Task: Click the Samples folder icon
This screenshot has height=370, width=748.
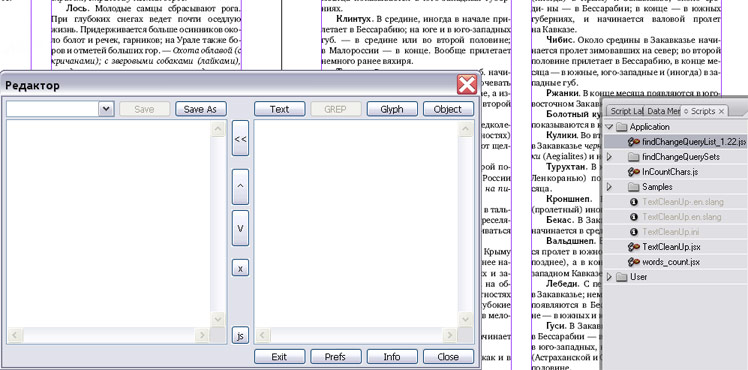Action: coord(634,187)
